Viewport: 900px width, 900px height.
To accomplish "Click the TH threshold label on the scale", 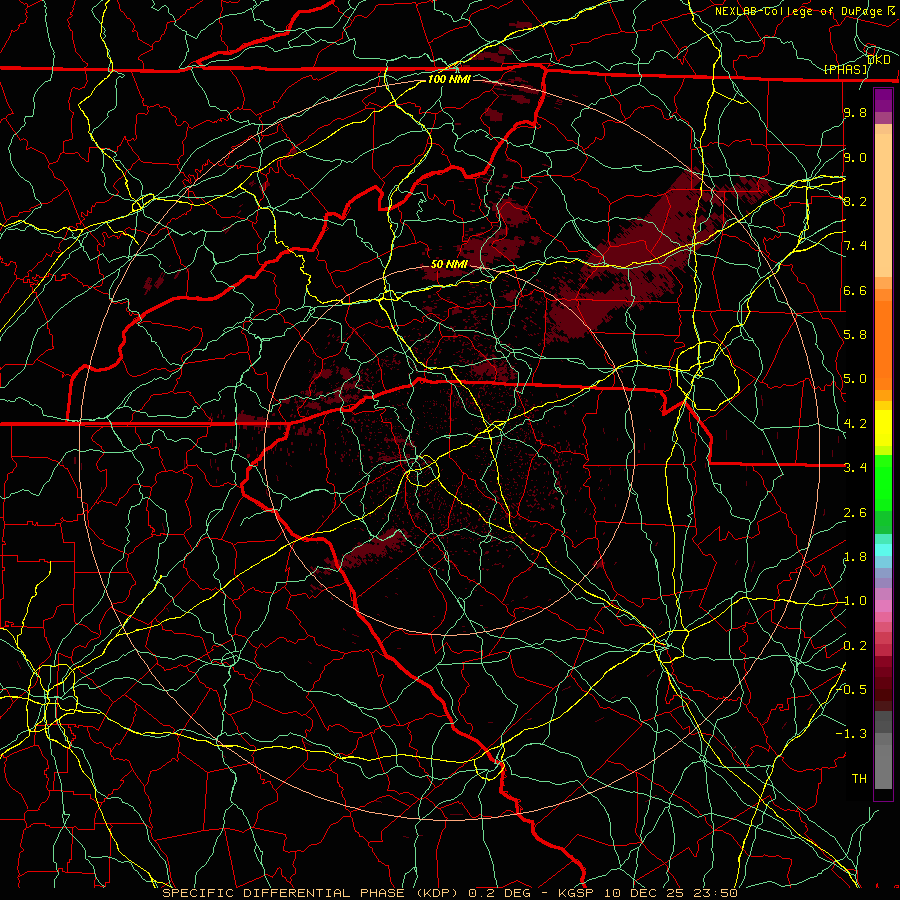I will (859, 779).
